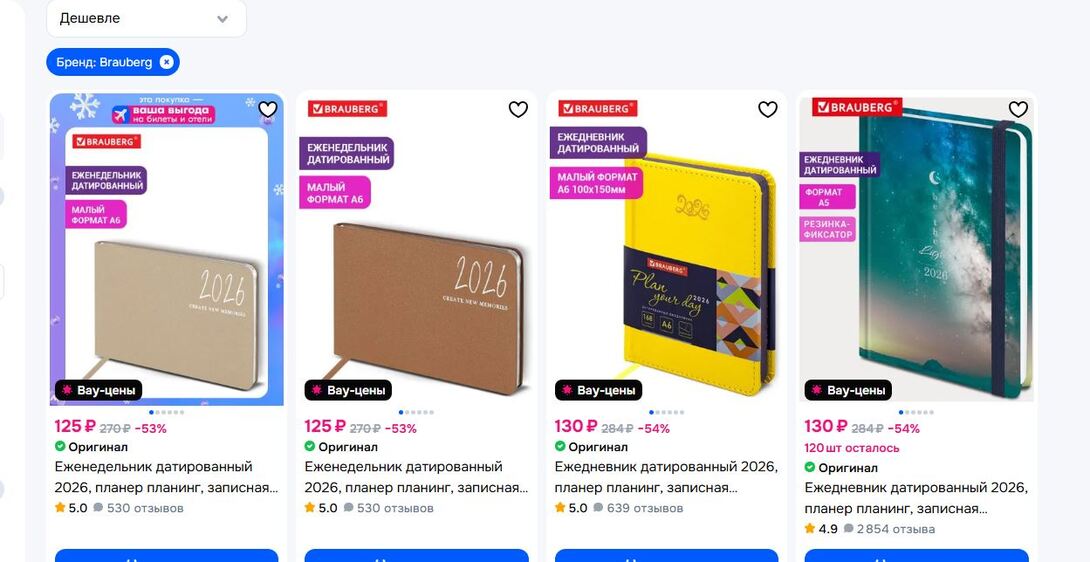This screenshot has width=1090, height=562.
Task: Remove the Brauberg brand filter
Action: pyautogui.click(x=166, y=62)
